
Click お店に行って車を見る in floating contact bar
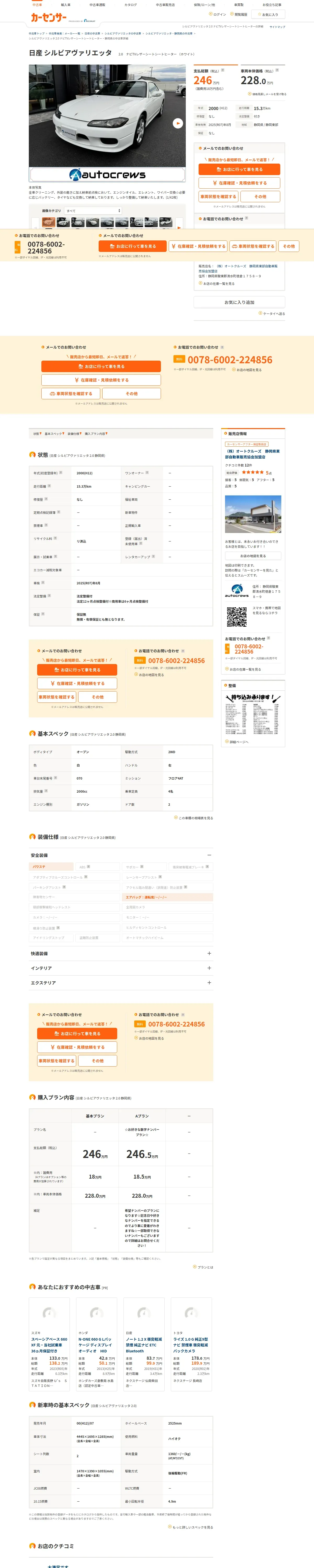pyautogui.click(x=132, y=246)
